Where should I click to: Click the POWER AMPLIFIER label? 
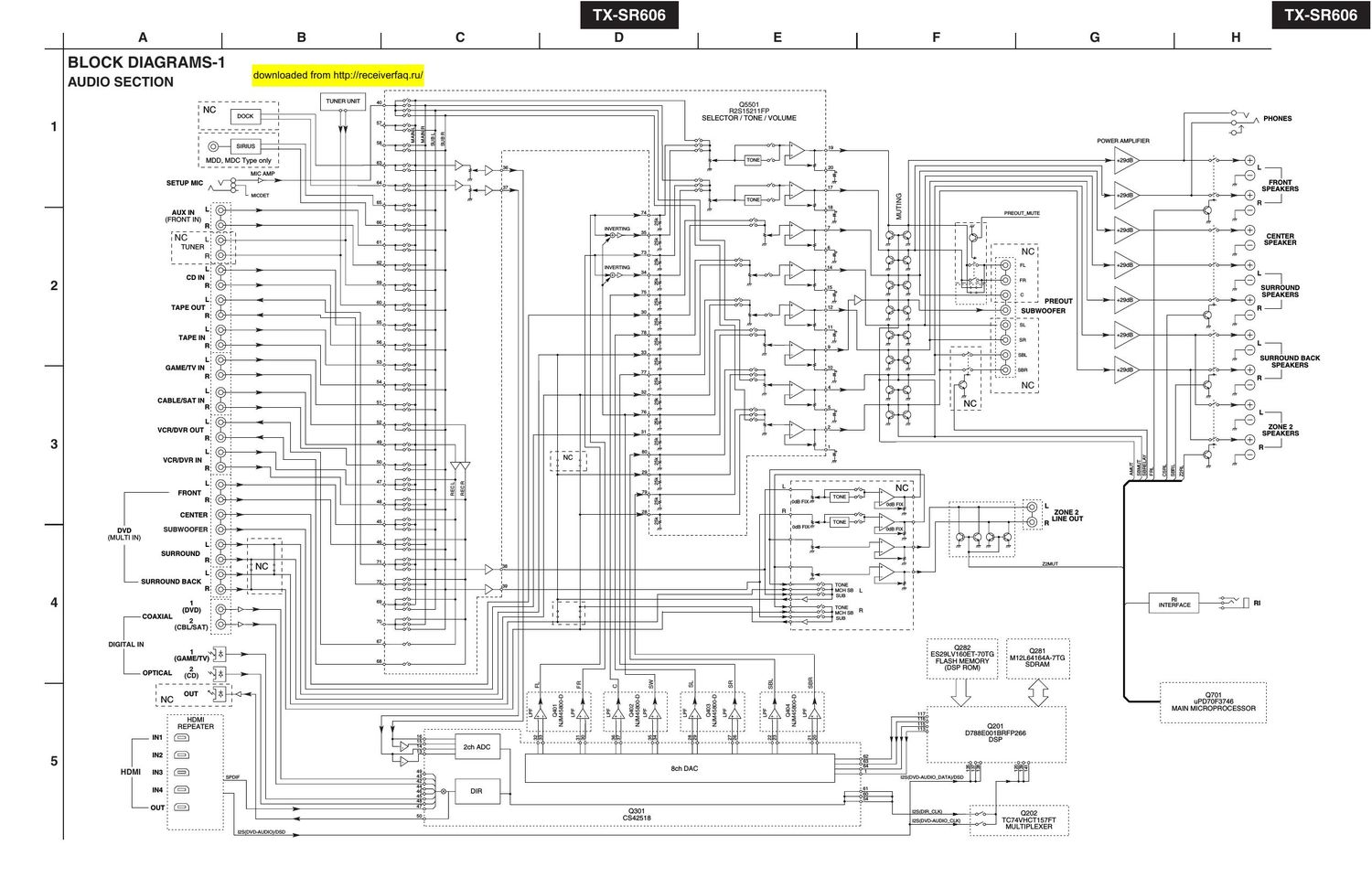(x=1123, y=141)
